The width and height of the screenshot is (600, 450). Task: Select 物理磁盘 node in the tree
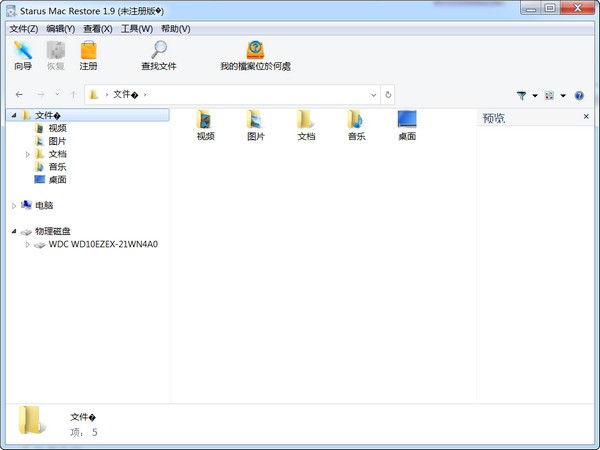[53, 231]
